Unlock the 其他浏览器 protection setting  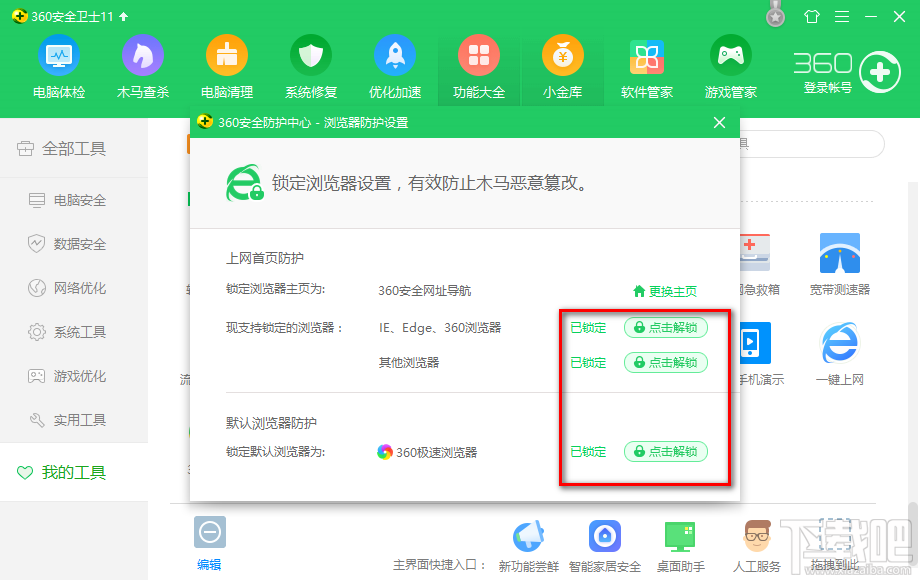[666, 362]
